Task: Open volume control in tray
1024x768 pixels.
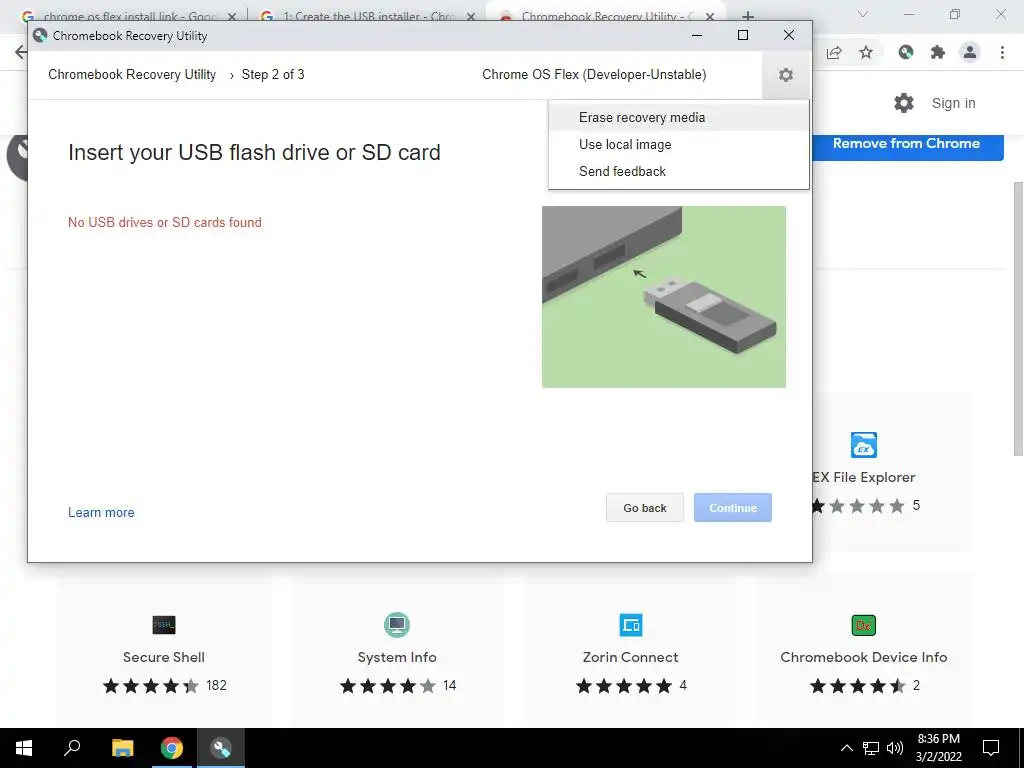Action: click(x=895, y=748)
